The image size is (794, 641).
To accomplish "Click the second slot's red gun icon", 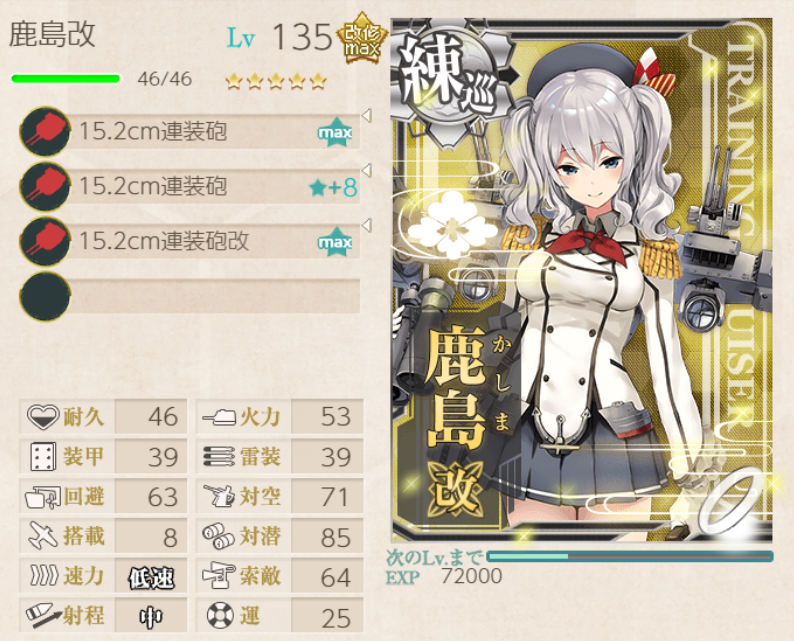I will point(45,186).
